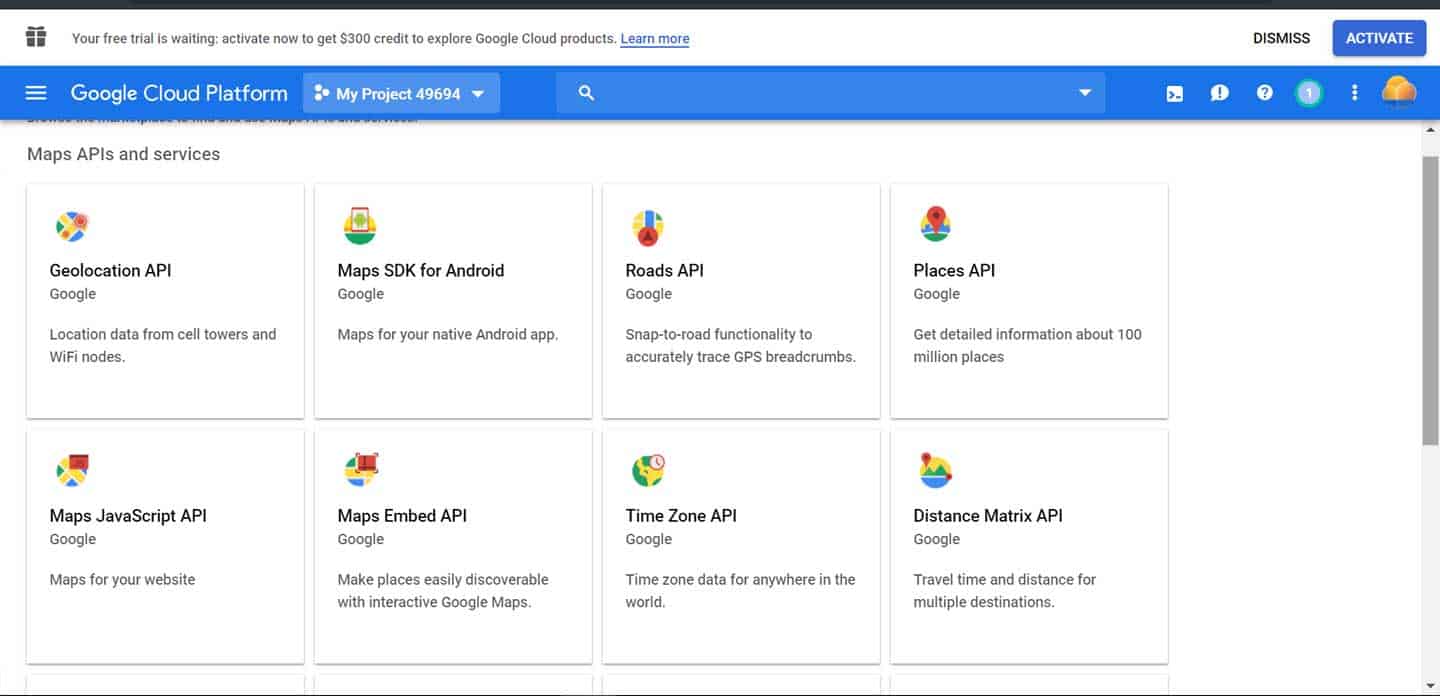This screenshot has width=1440, height=696.
Task: Open the Places API card
Action: 1029,301
